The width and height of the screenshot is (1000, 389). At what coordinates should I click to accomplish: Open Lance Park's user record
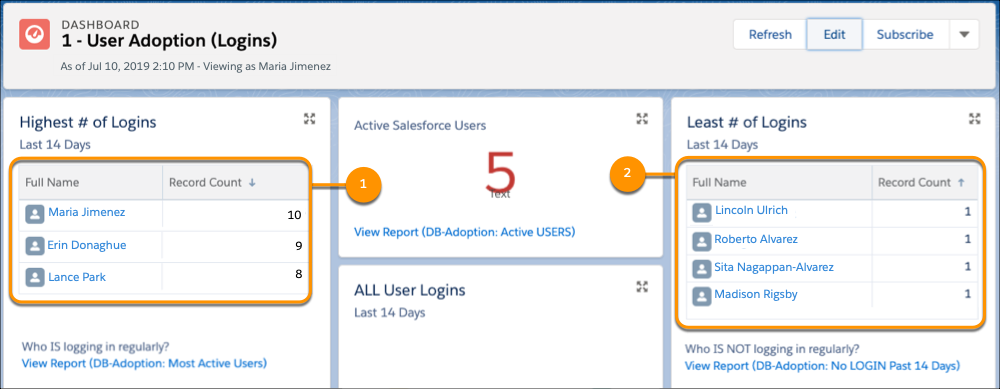pyautogui.click(x=77, y=277)
